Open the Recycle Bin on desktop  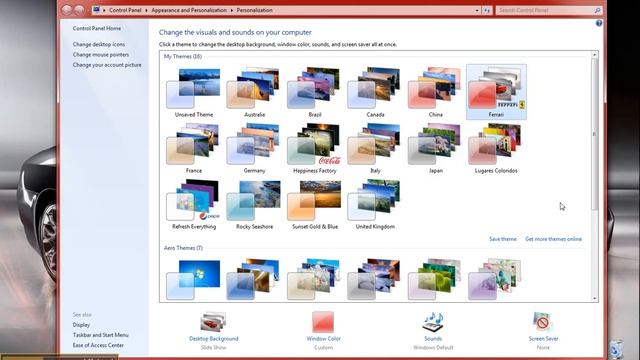pos(617,349)
